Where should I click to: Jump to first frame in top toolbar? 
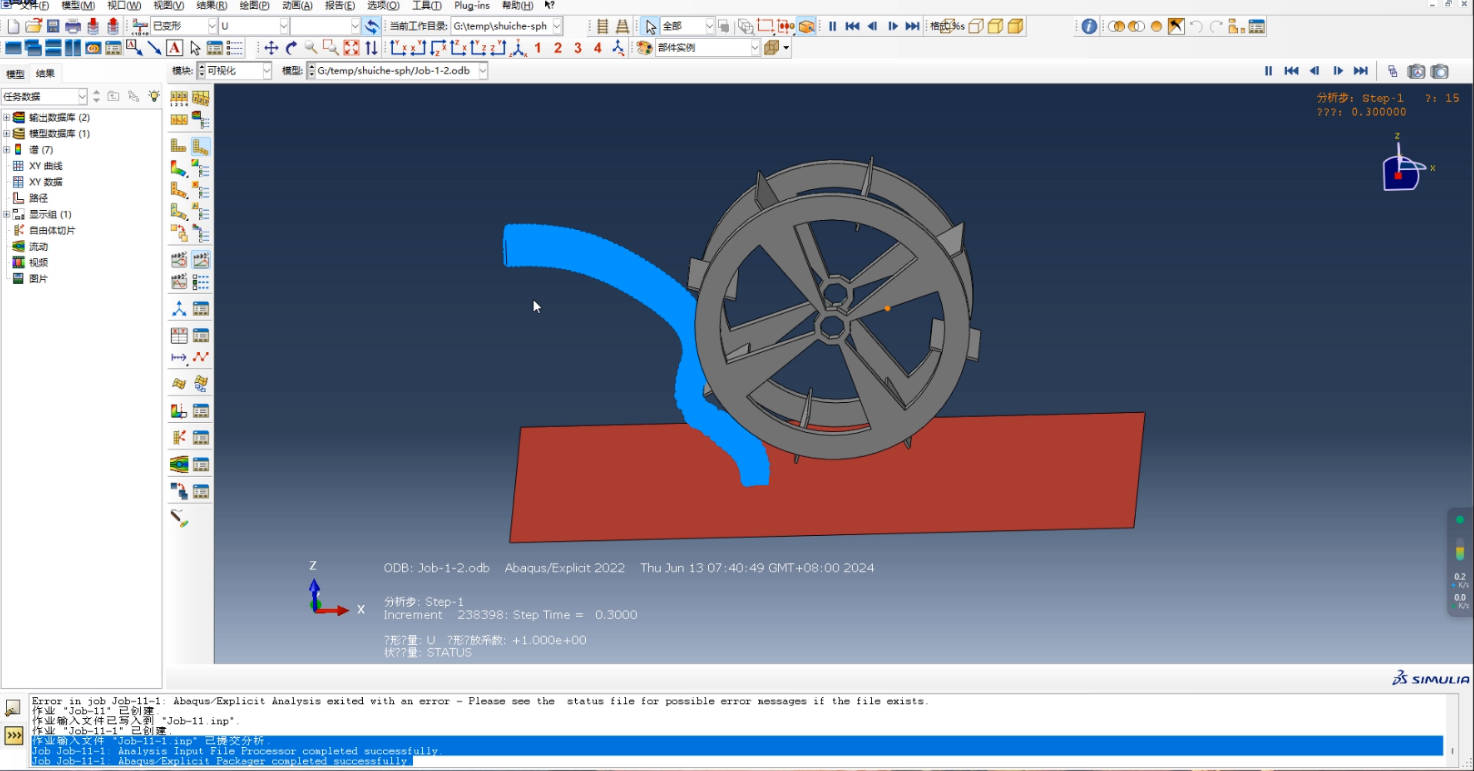852,26
